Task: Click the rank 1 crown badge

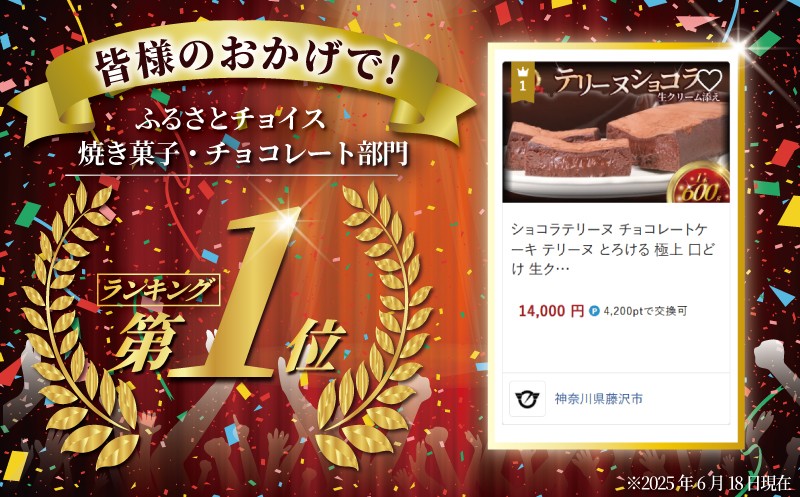Action: [522, 79]
